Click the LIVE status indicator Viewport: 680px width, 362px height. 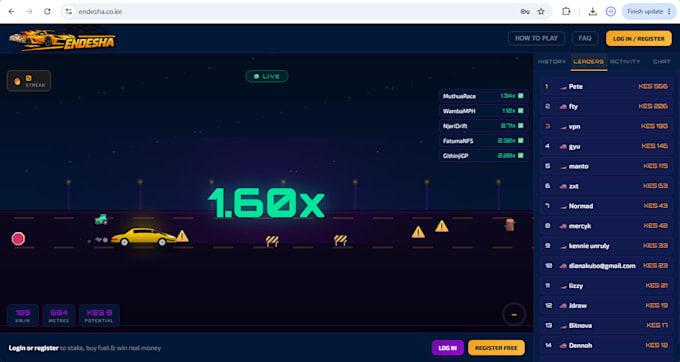click(x=267, y=76)
